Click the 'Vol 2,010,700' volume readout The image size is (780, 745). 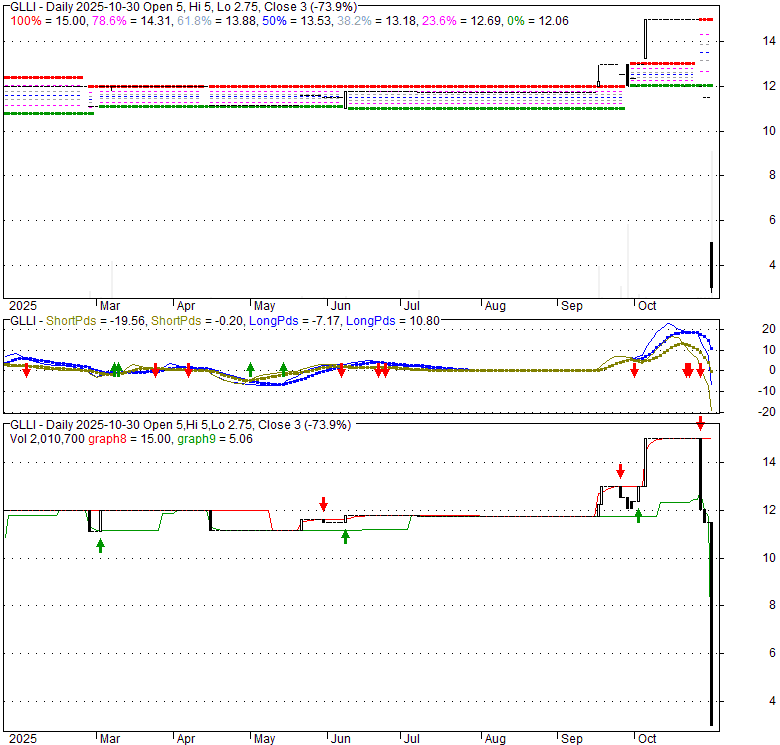47,439
